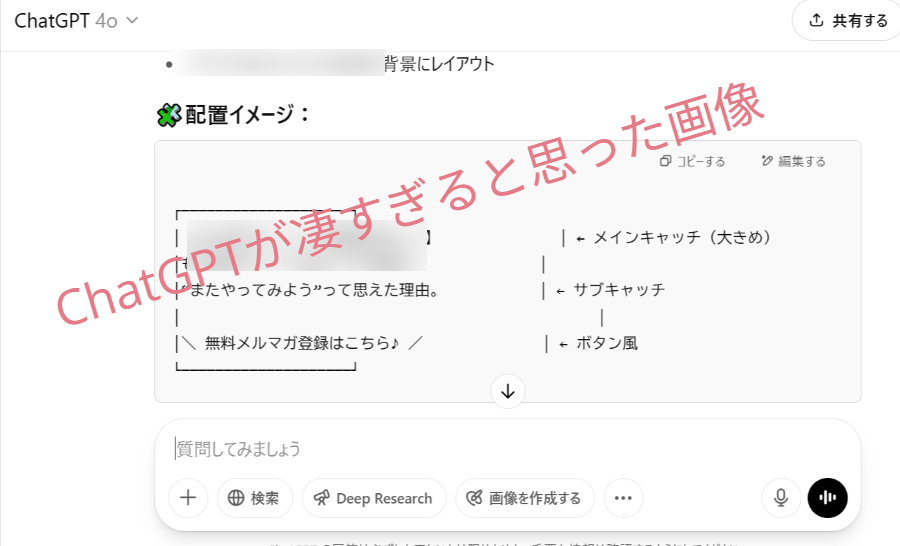Click the 共有する share button
900x546 pixels.
[848, 20]
